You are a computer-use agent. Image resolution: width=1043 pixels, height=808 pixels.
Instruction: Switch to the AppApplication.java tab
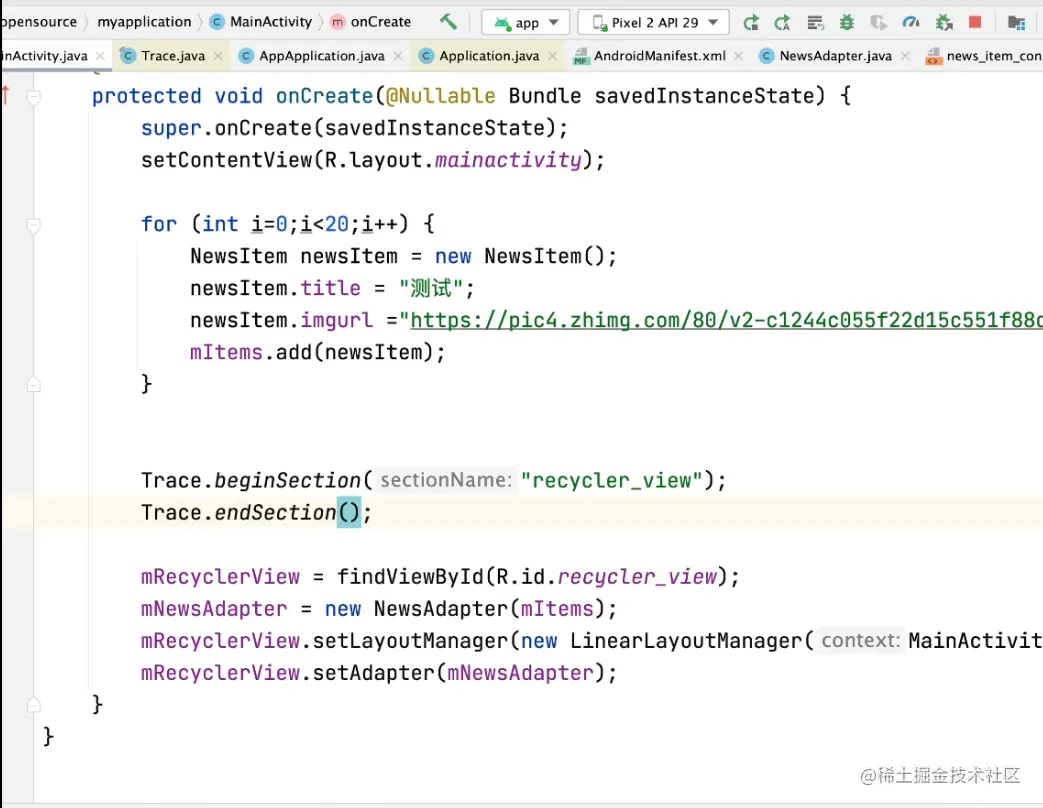(321, 56)
